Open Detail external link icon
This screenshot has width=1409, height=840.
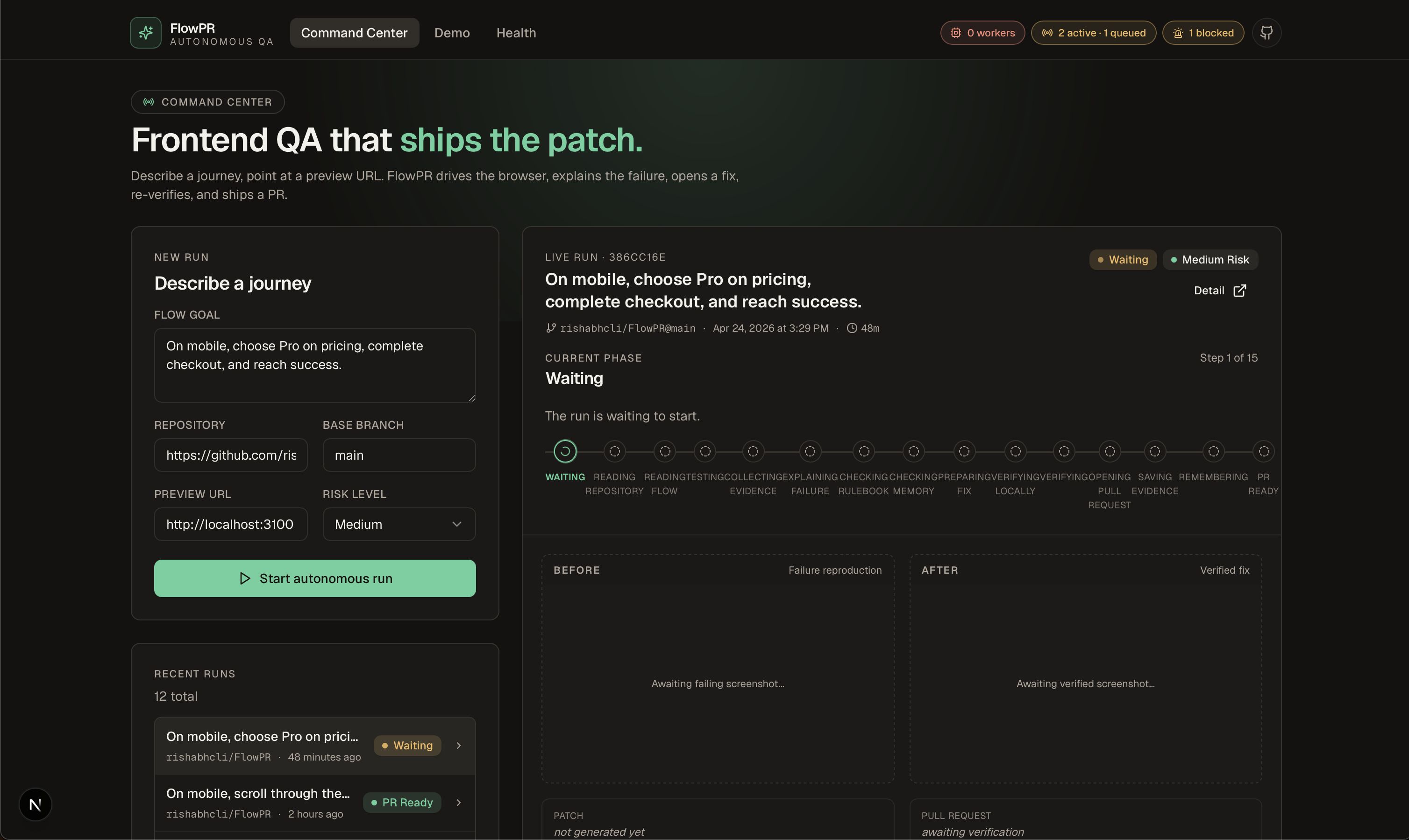(x=1239, y=291)
